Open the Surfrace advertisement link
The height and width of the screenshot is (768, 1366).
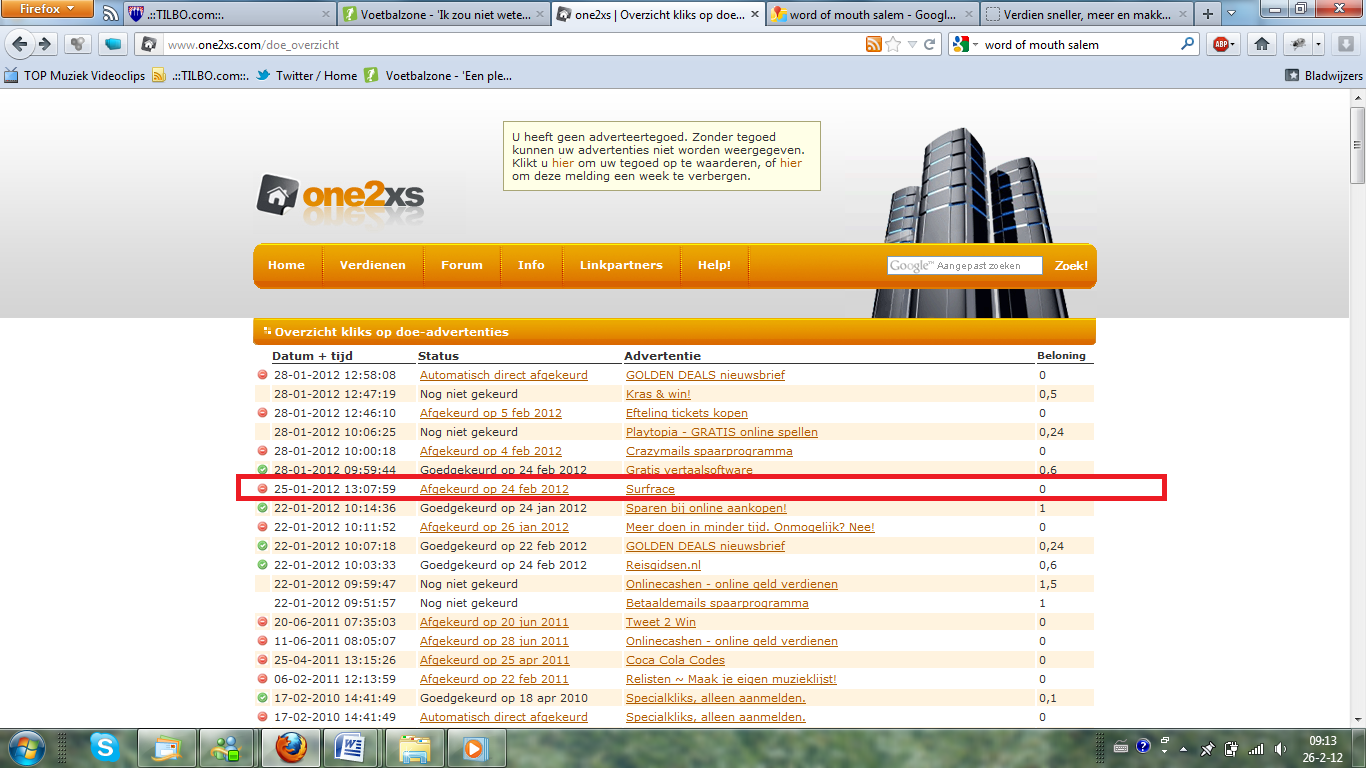[x=650, y=489]
